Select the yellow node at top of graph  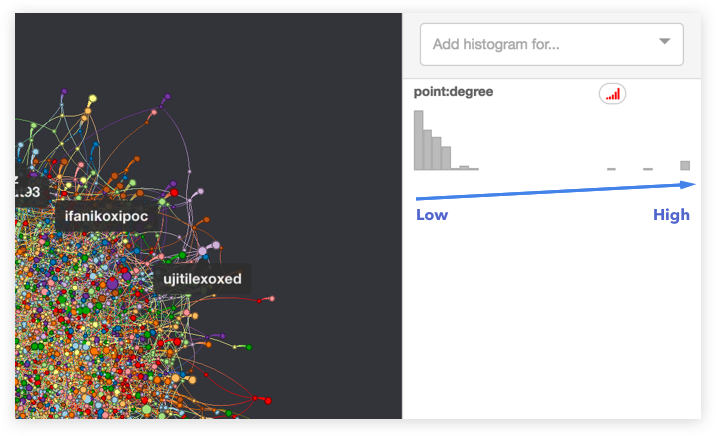tap(93, 99)
